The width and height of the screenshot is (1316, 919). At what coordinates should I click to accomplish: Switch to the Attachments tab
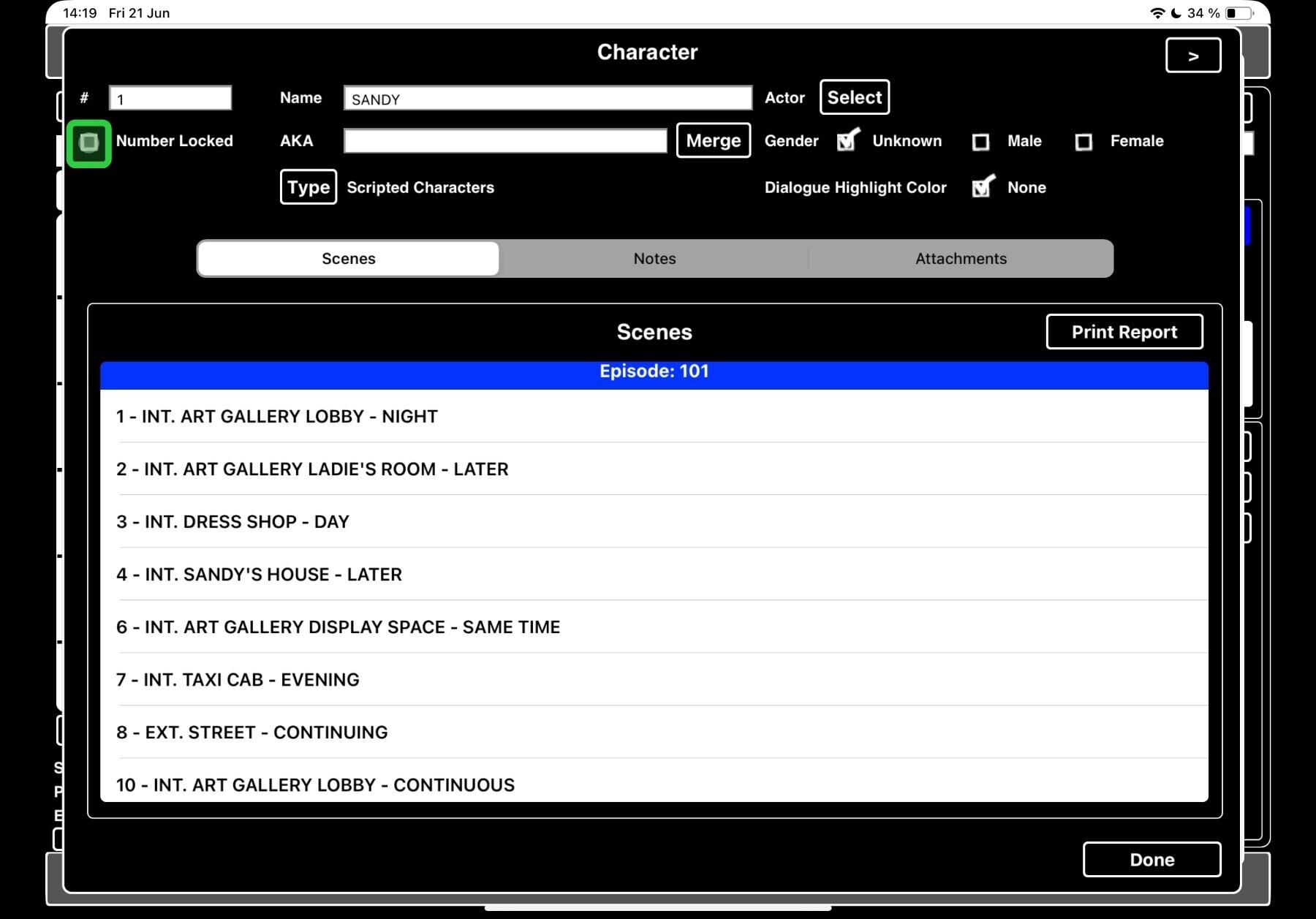click(x=961, y=259)
